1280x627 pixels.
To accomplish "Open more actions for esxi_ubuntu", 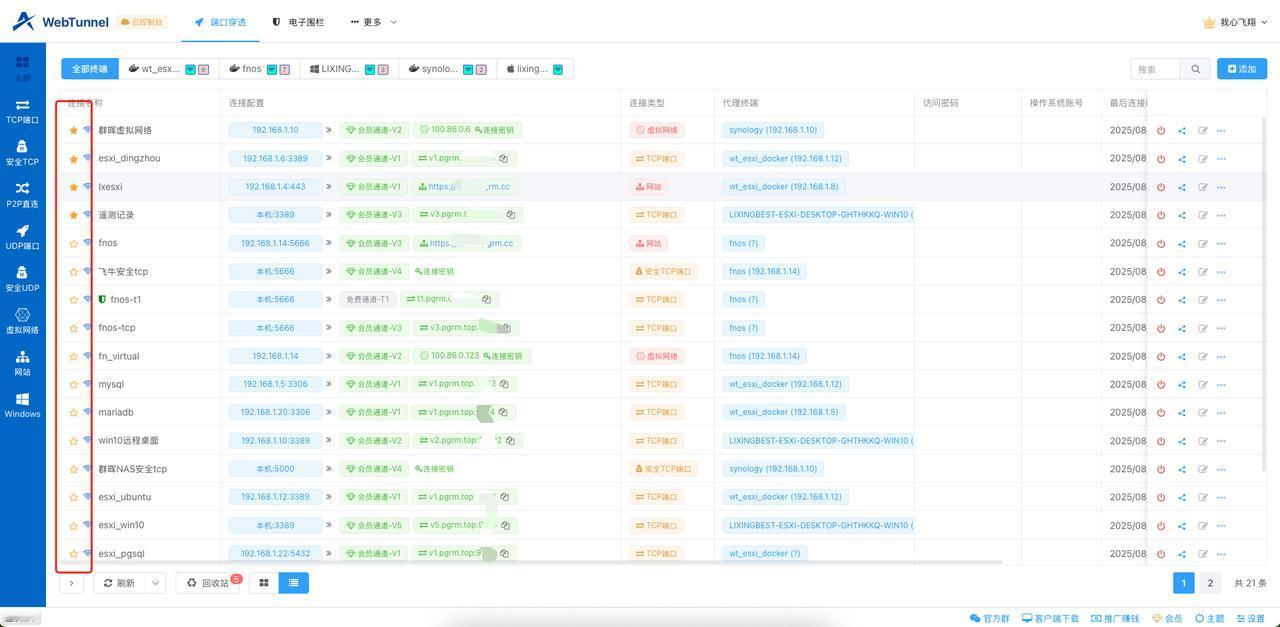I will tap(1221, 497).
